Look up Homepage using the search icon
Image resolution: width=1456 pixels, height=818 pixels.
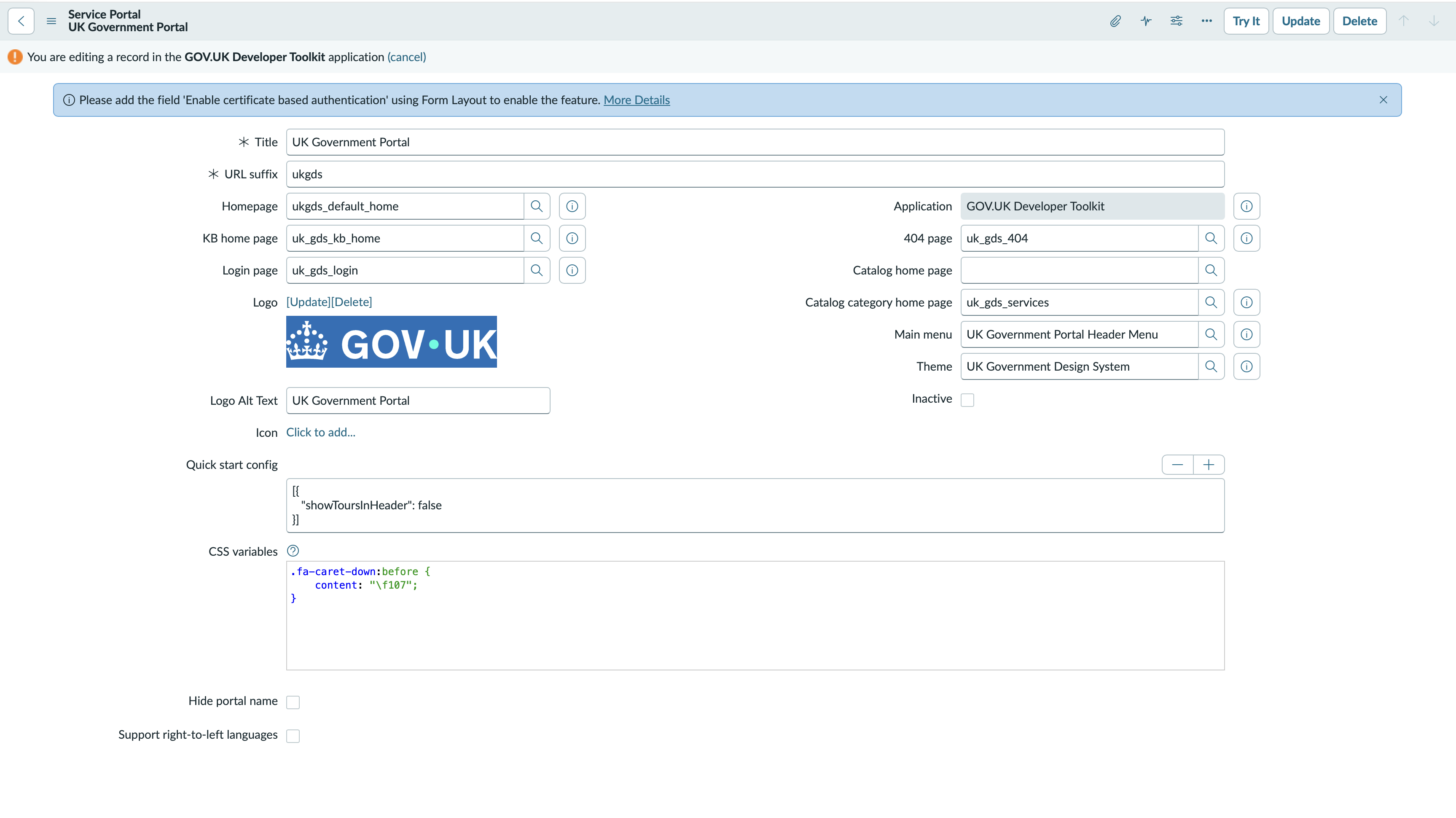537,206
